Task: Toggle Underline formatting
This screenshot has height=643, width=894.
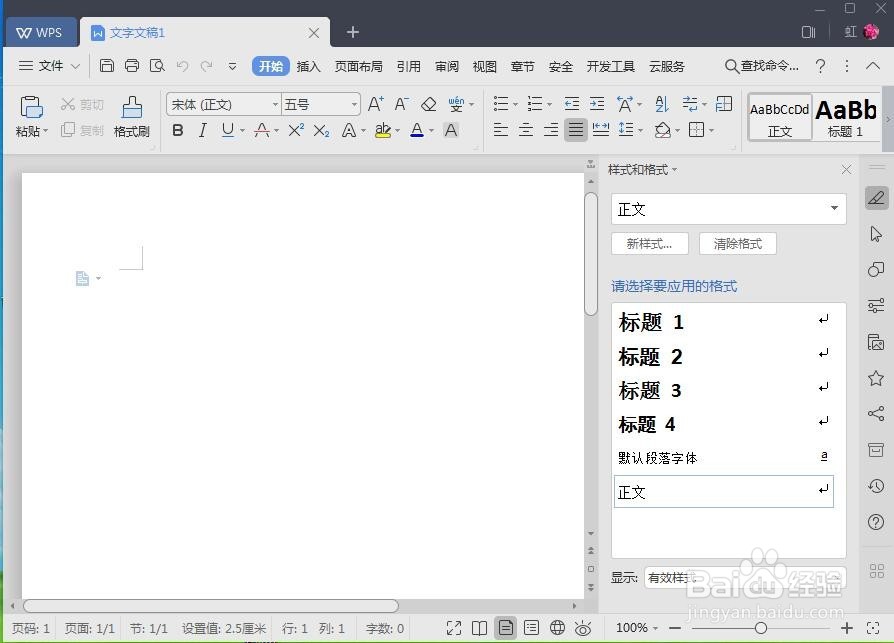Action: [227, 131]
